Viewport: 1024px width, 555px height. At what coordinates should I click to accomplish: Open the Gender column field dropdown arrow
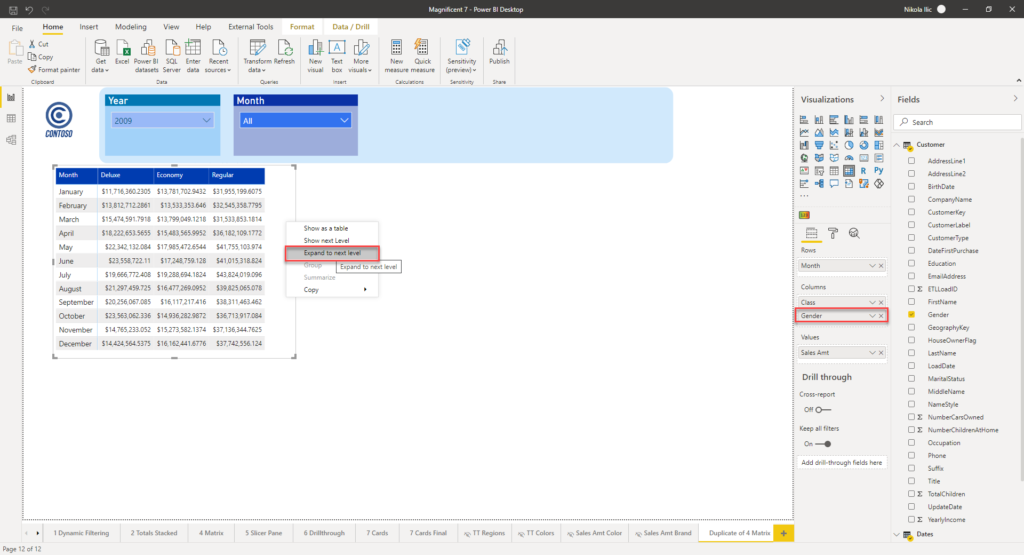pos(872,316)
